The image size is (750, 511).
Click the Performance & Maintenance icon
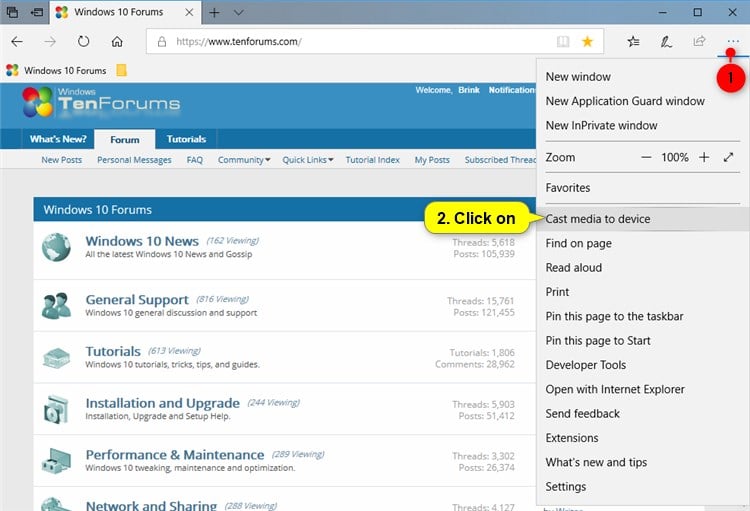[x=56, y=461]
